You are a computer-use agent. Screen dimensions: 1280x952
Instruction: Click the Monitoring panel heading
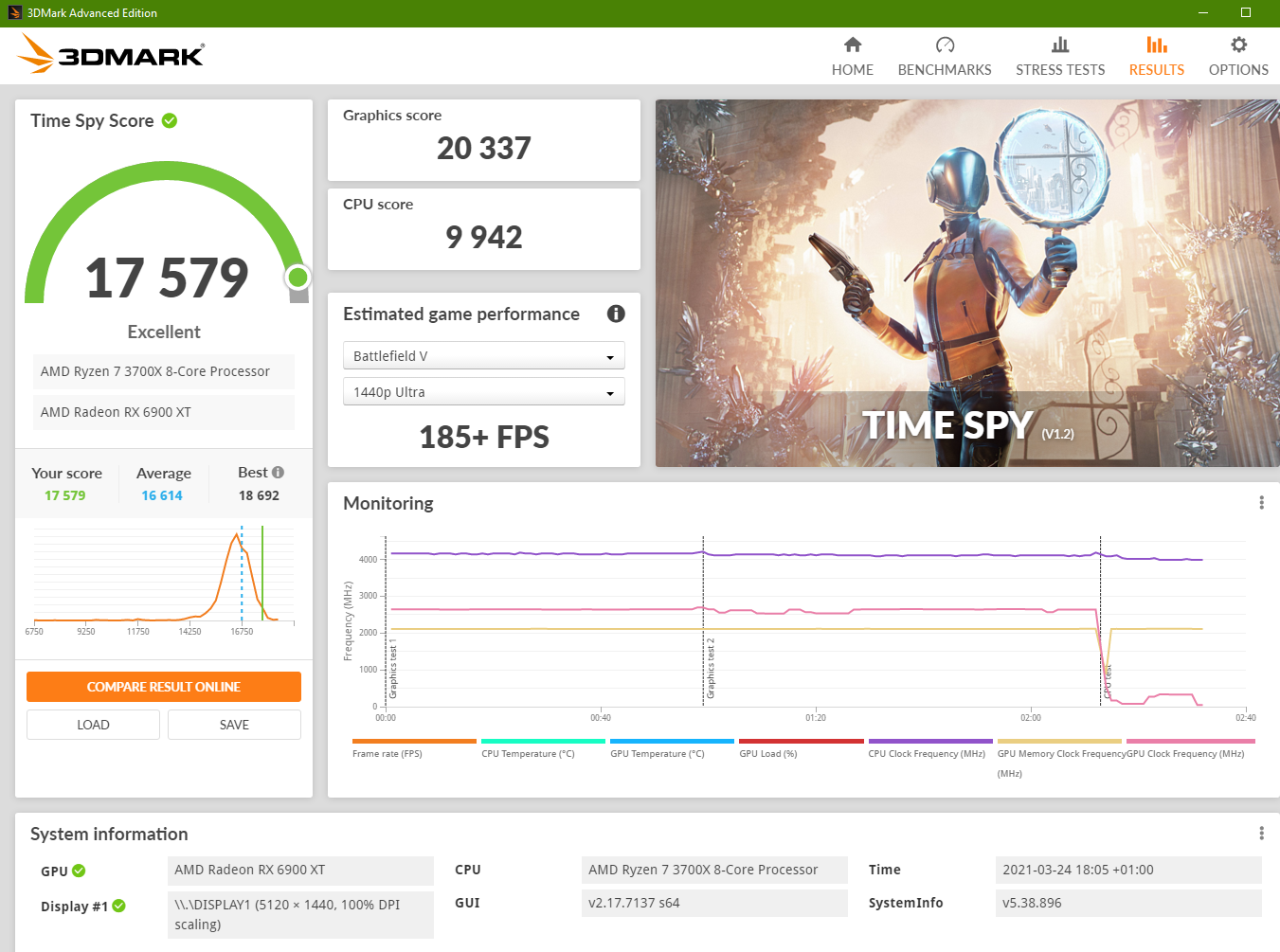tap(388, 503)
